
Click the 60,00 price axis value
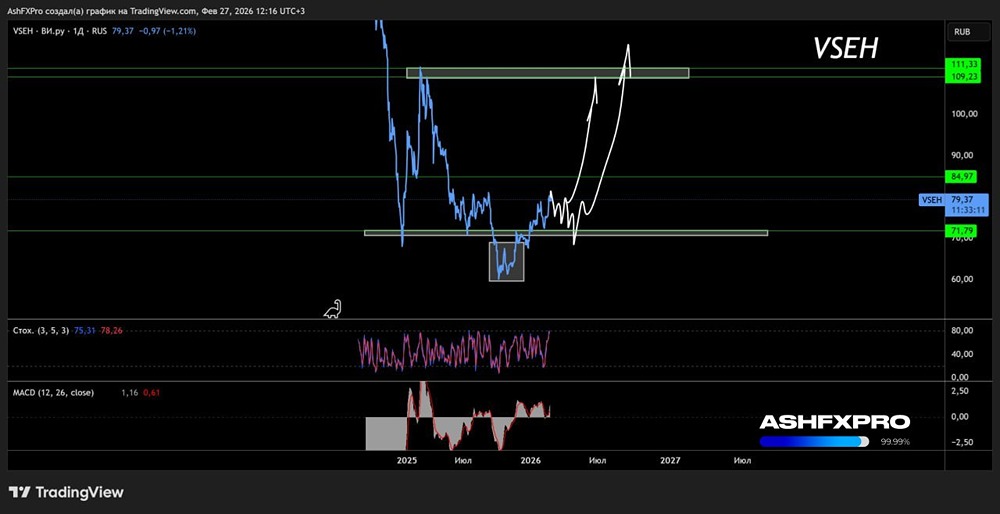pos(964,279)
